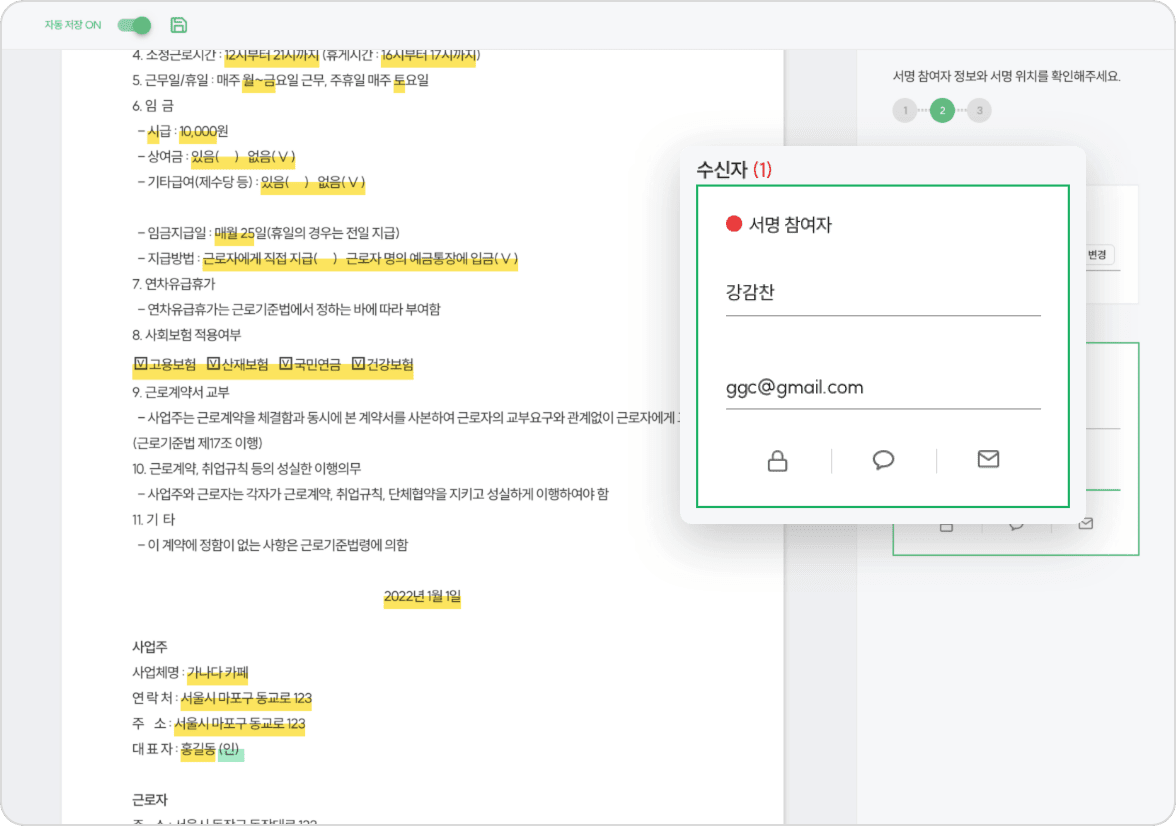
Task: Click the mail icon on the background signer card
Action: pos(1085,523)
